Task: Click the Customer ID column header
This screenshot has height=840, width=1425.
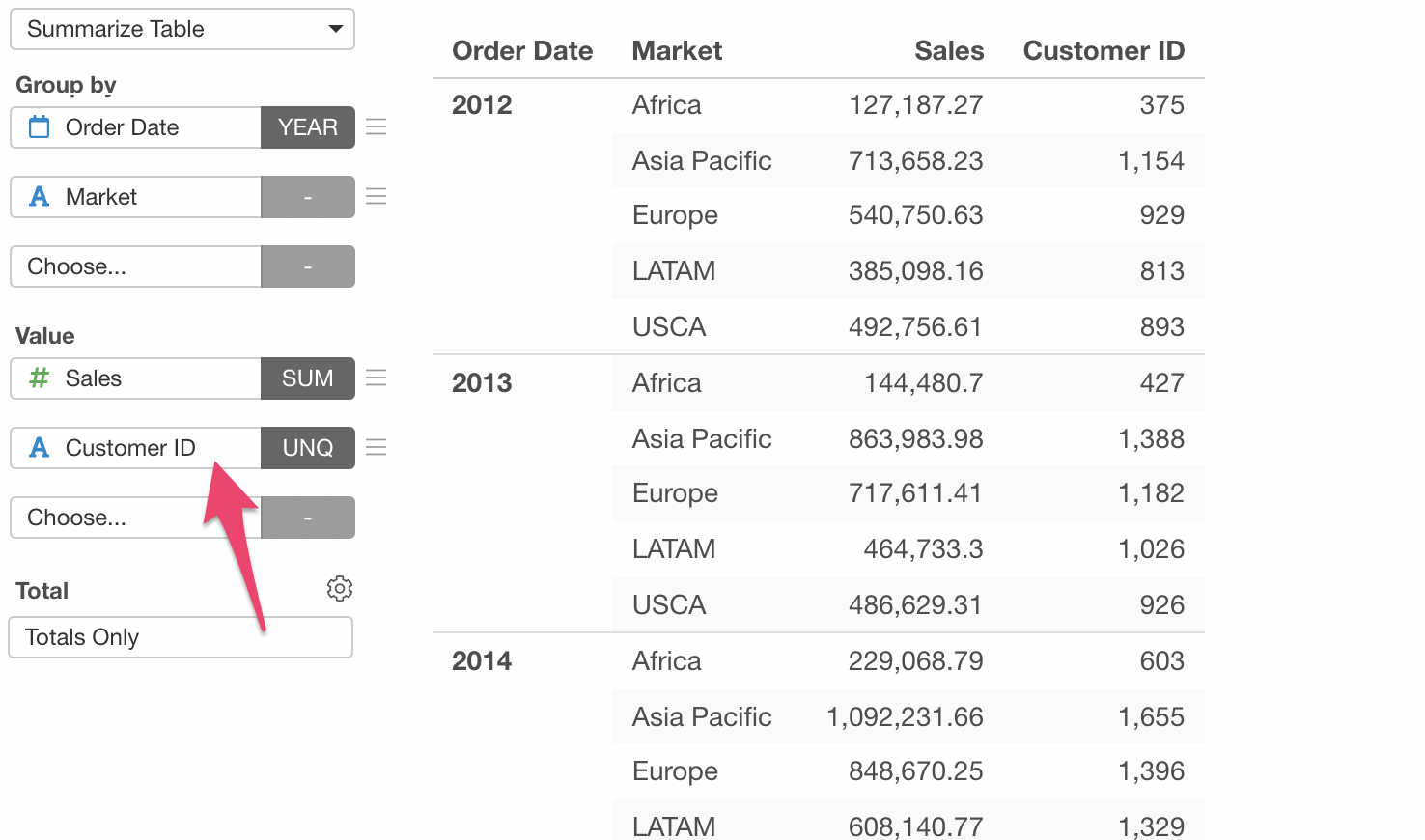Action: point(1103,51)
